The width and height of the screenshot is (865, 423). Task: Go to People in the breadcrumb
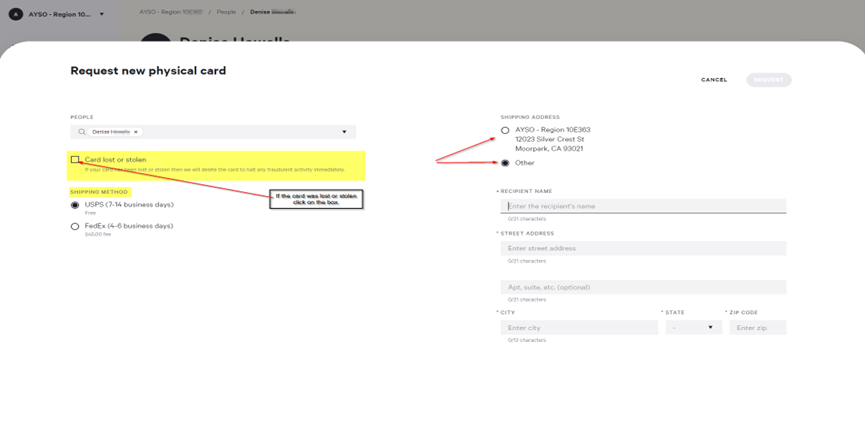[226, 12]
